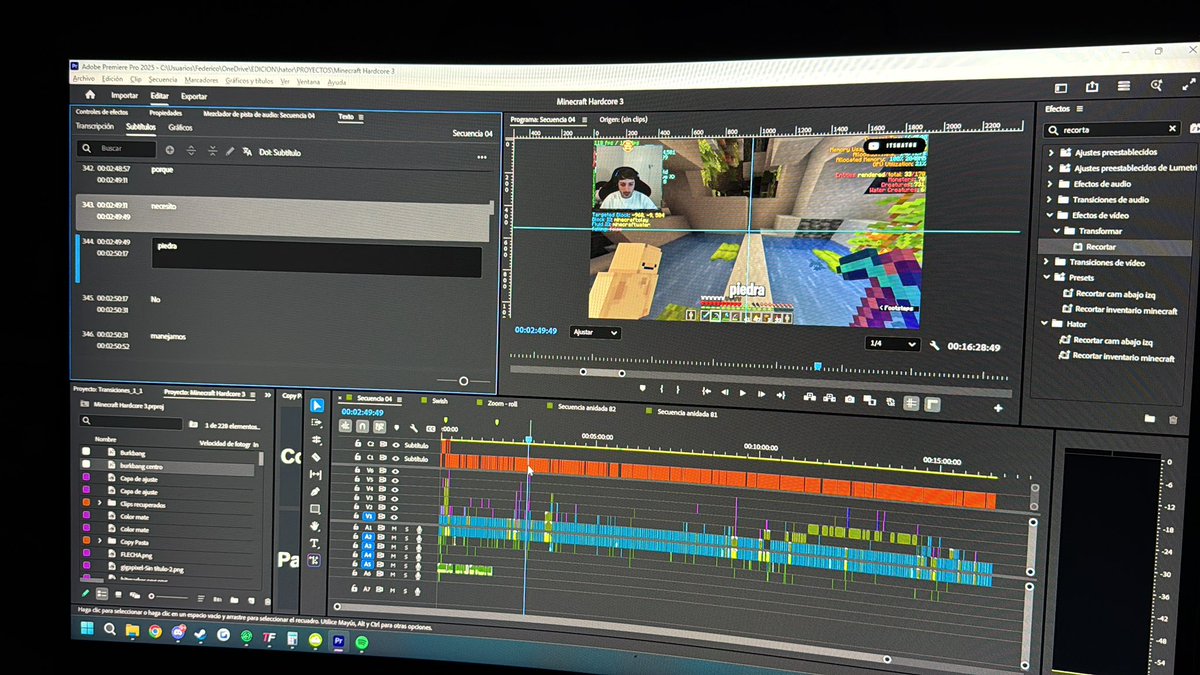Screen dimensions: 1200x675
Task: Open the Marcadores menu
Action: click(x=202, y=80)
